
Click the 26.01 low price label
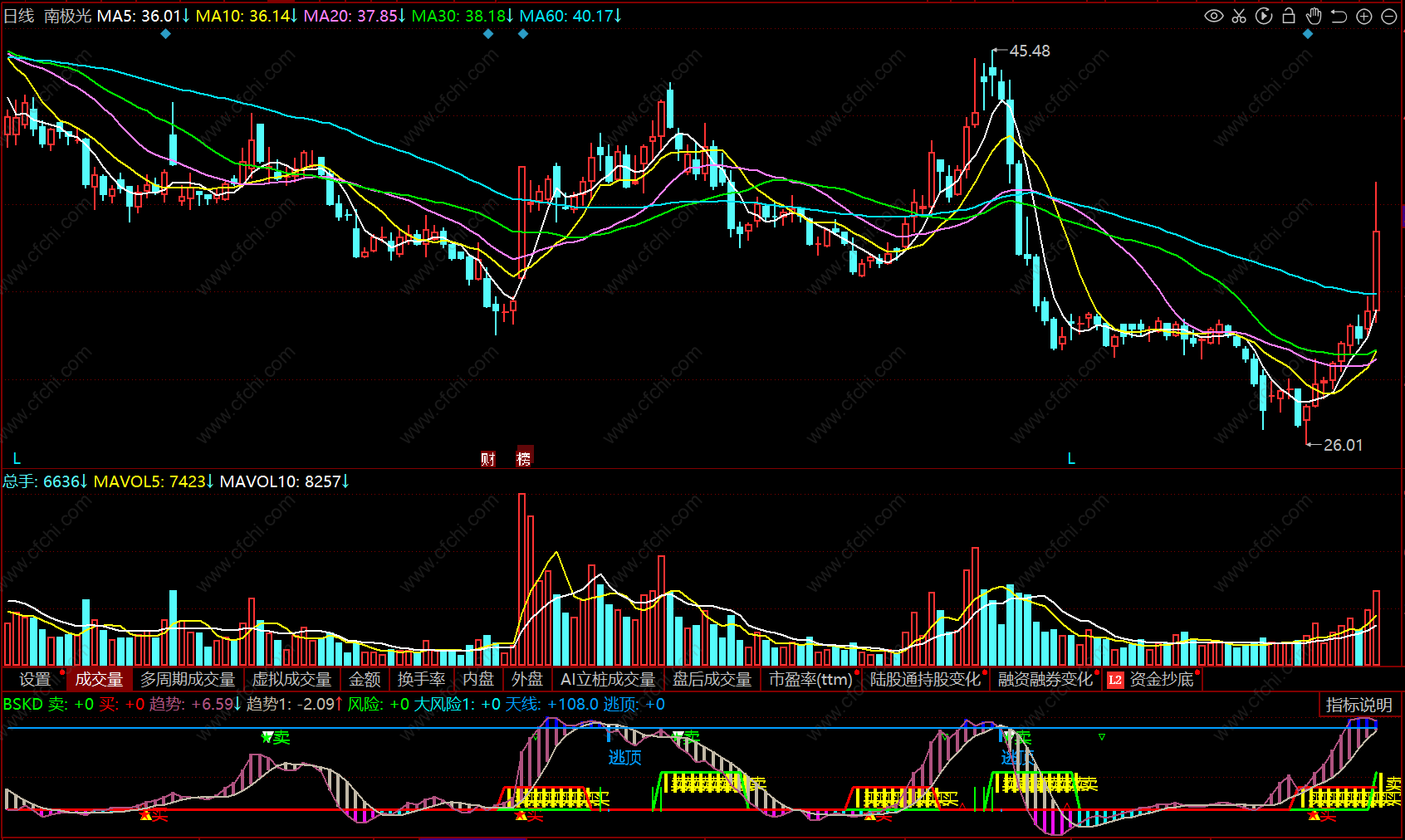pos(1343,446)
